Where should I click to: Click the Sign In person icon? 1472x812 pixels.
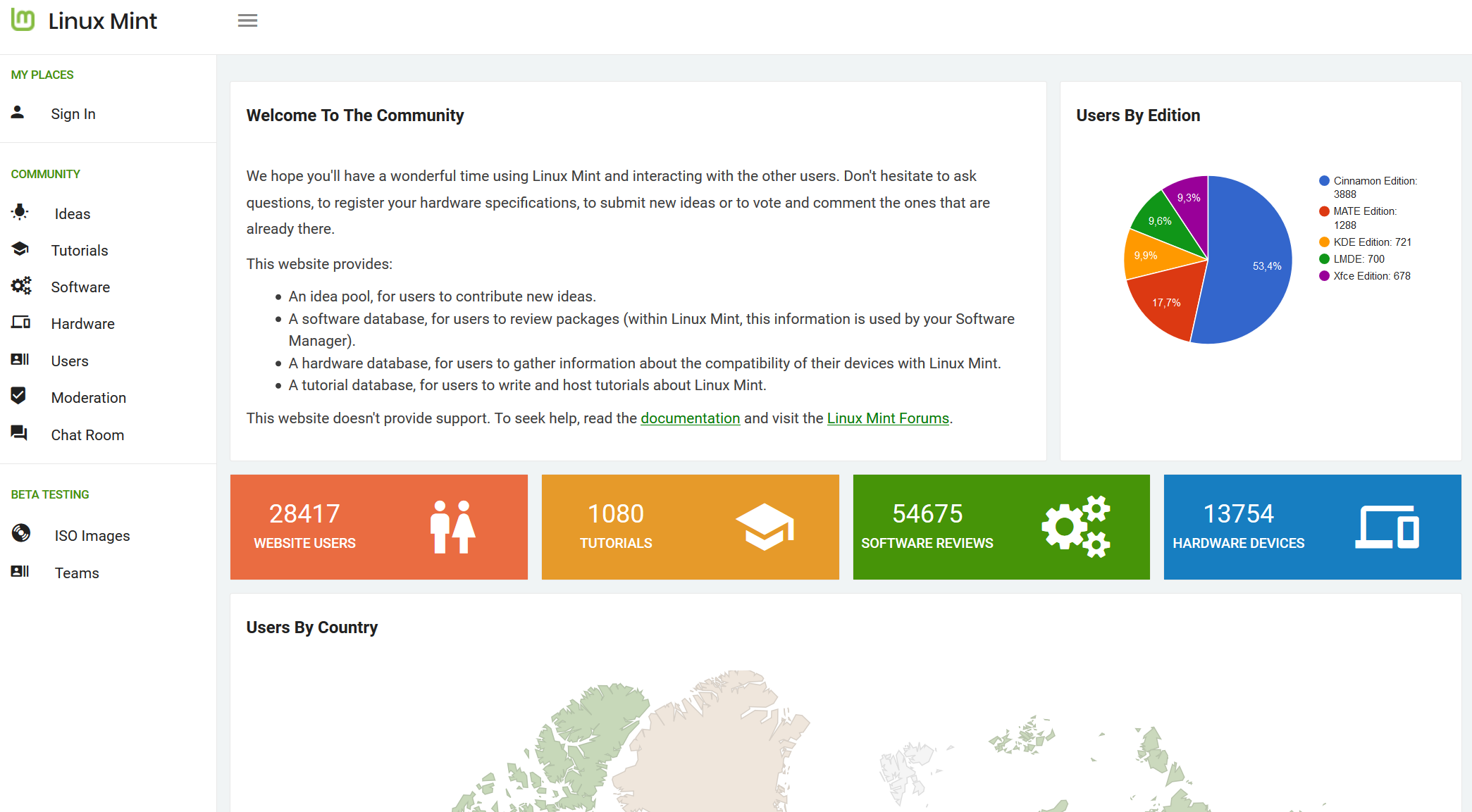coord(18,112)
